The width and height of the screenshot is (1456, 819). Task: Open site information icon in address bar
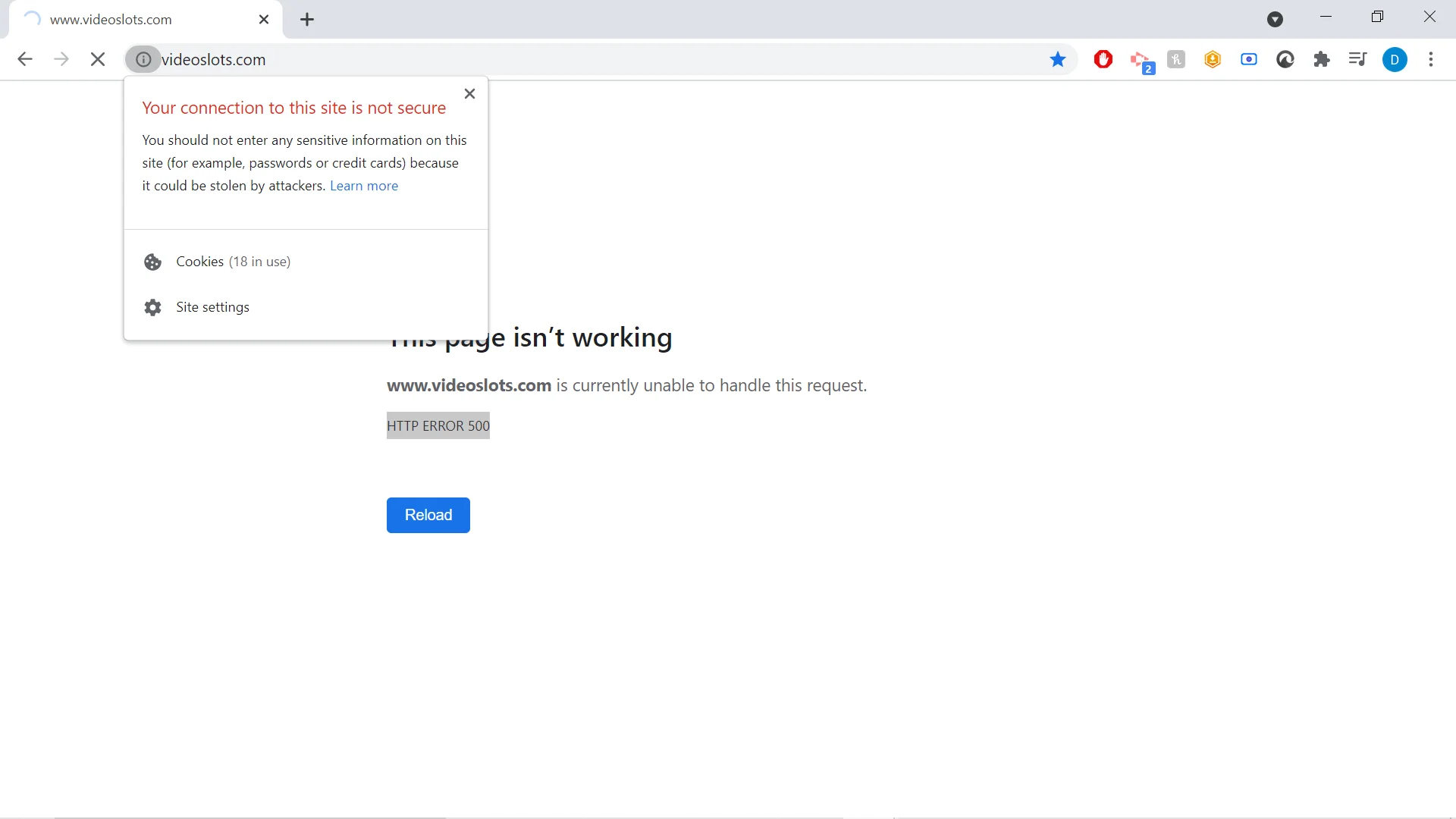click(143, 59)
